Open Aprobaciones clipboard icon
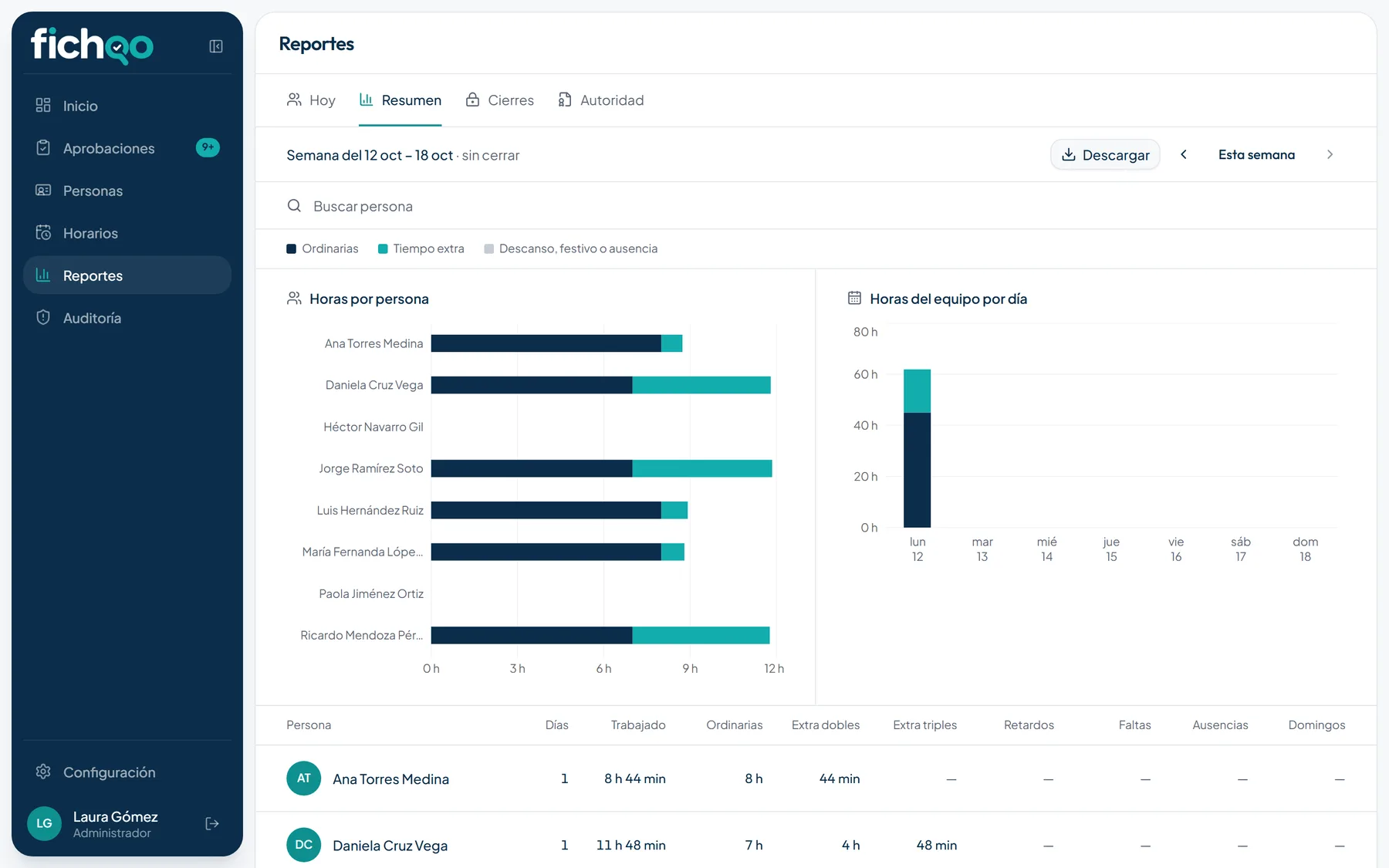 point(43,148)
